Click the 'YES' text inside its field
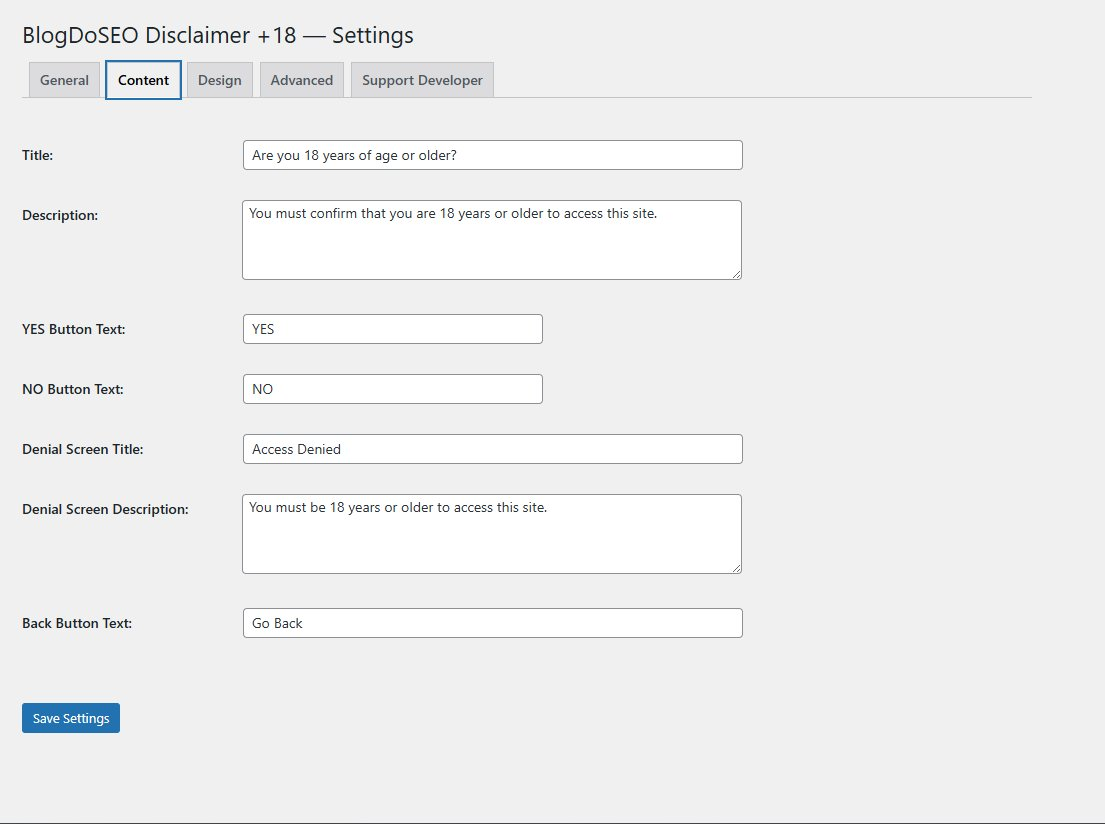This screenshot has height=824, width=1105. pyautogui.click(x=262, y=328)
